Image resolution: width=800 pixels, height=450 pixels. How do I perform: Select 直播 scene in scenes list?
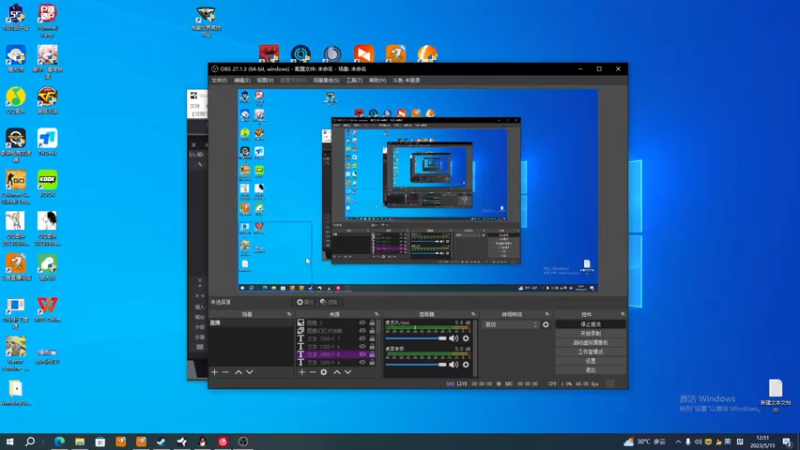pyautogui.click(x=252, y=323)
